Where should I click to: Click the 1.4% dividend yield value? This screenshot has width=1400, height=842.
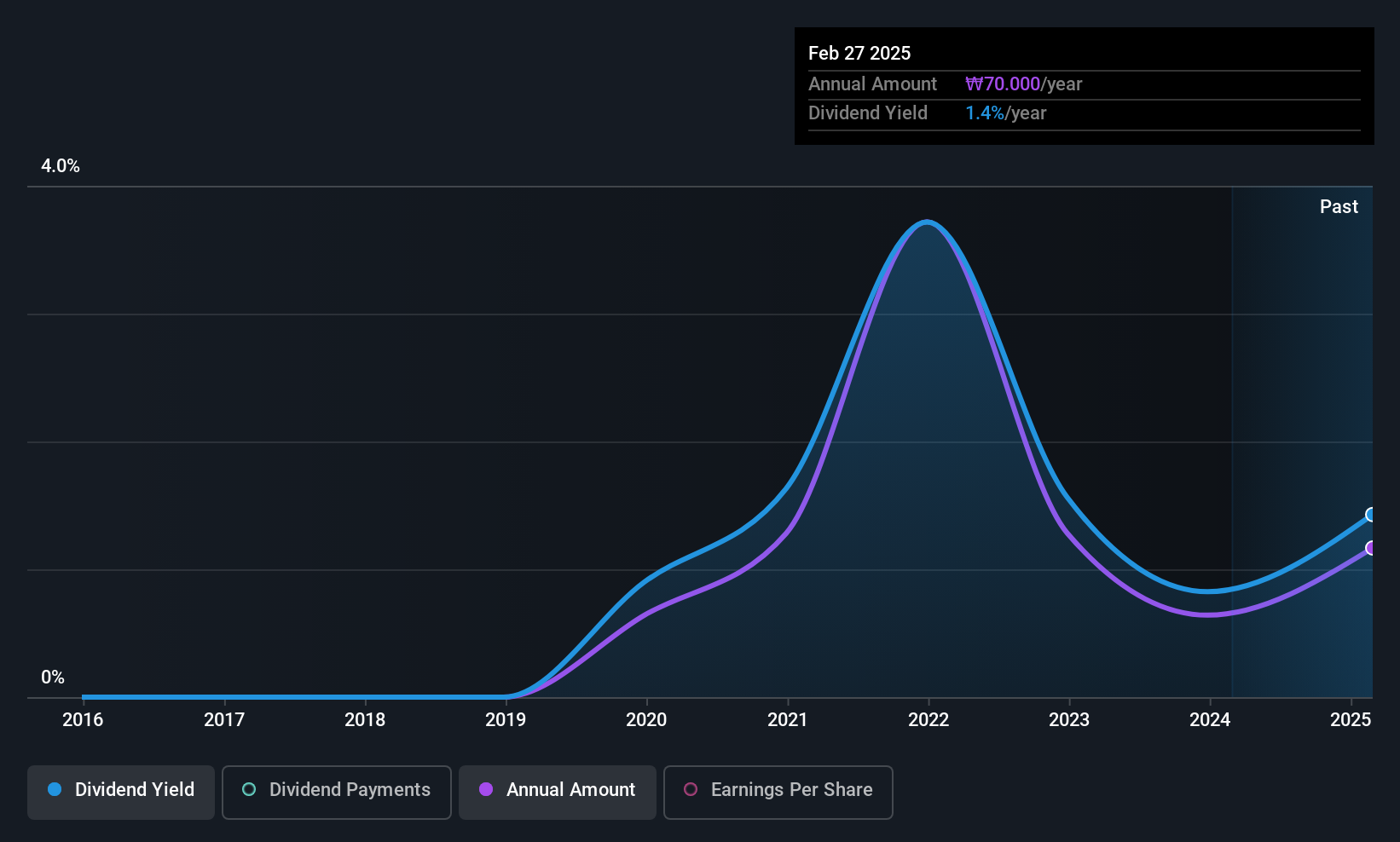coord(985,112)
